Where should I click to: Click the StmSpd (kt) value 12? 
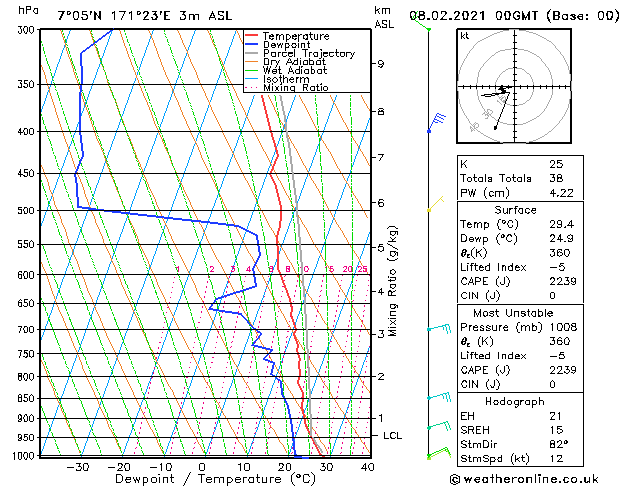point(556,458)
